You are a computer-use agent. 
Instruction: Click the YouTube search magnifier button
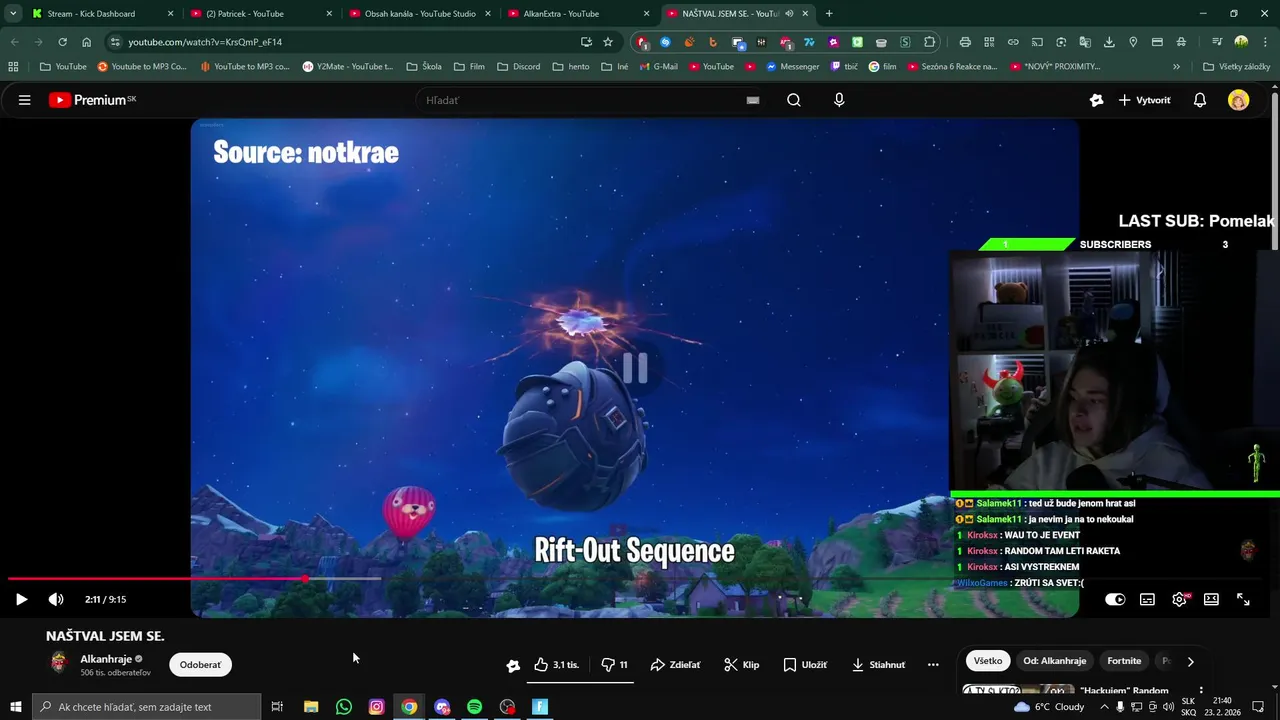pos(794,100)
